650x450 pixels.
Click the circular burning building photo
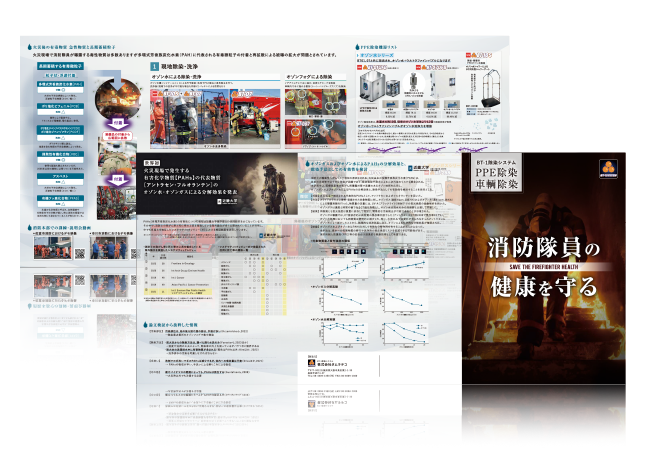(x=117, y=99)
